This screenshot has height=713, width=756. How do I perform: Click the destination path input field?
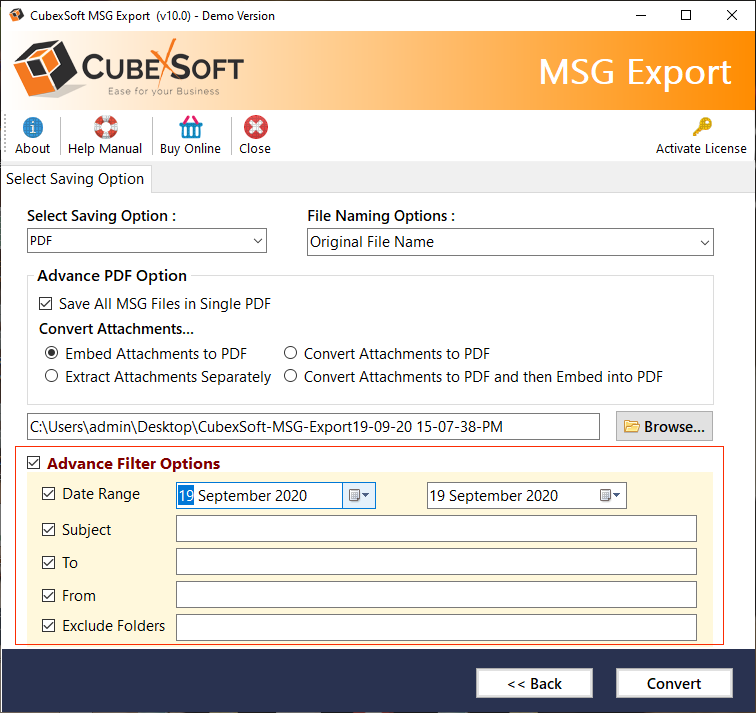tap(313, 427)
